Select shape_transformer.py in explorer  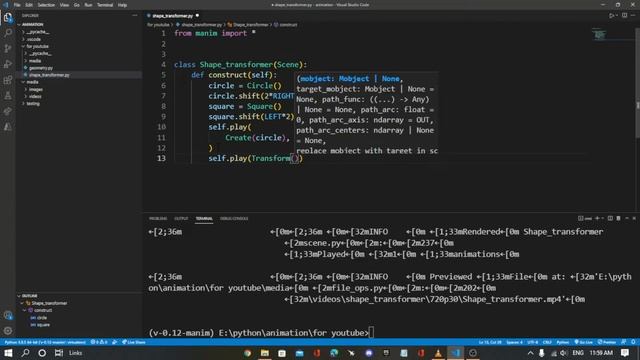click(x=49, y=75)
